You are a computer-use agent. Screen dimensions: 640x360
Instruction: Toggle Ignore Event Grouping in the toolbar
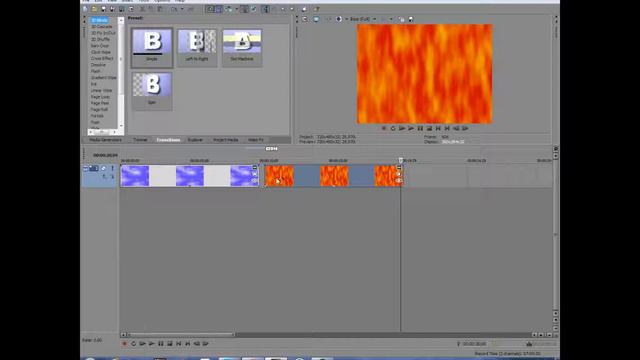[253, 9]
